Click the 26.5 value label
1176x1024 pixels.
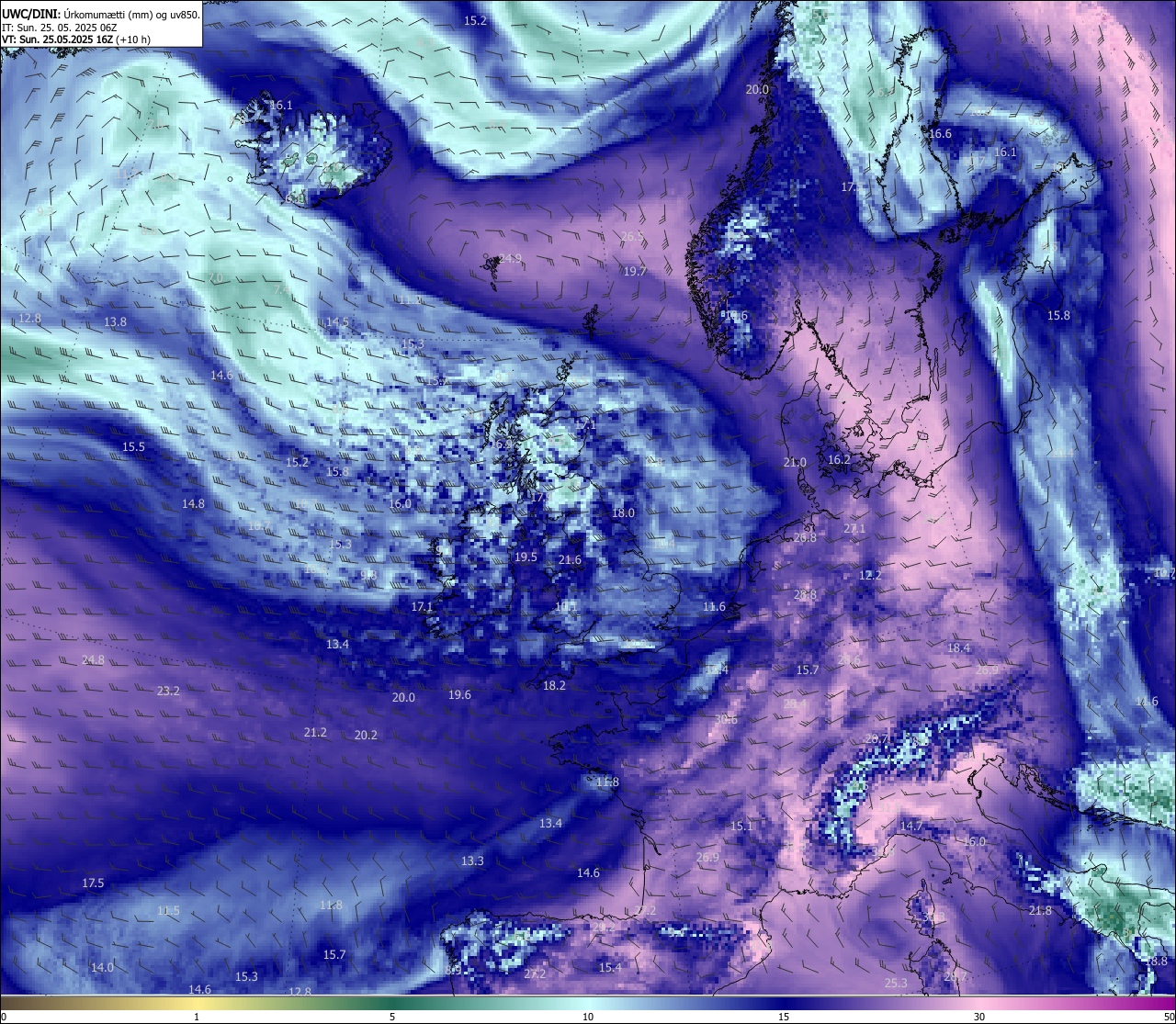coord(632,236)
